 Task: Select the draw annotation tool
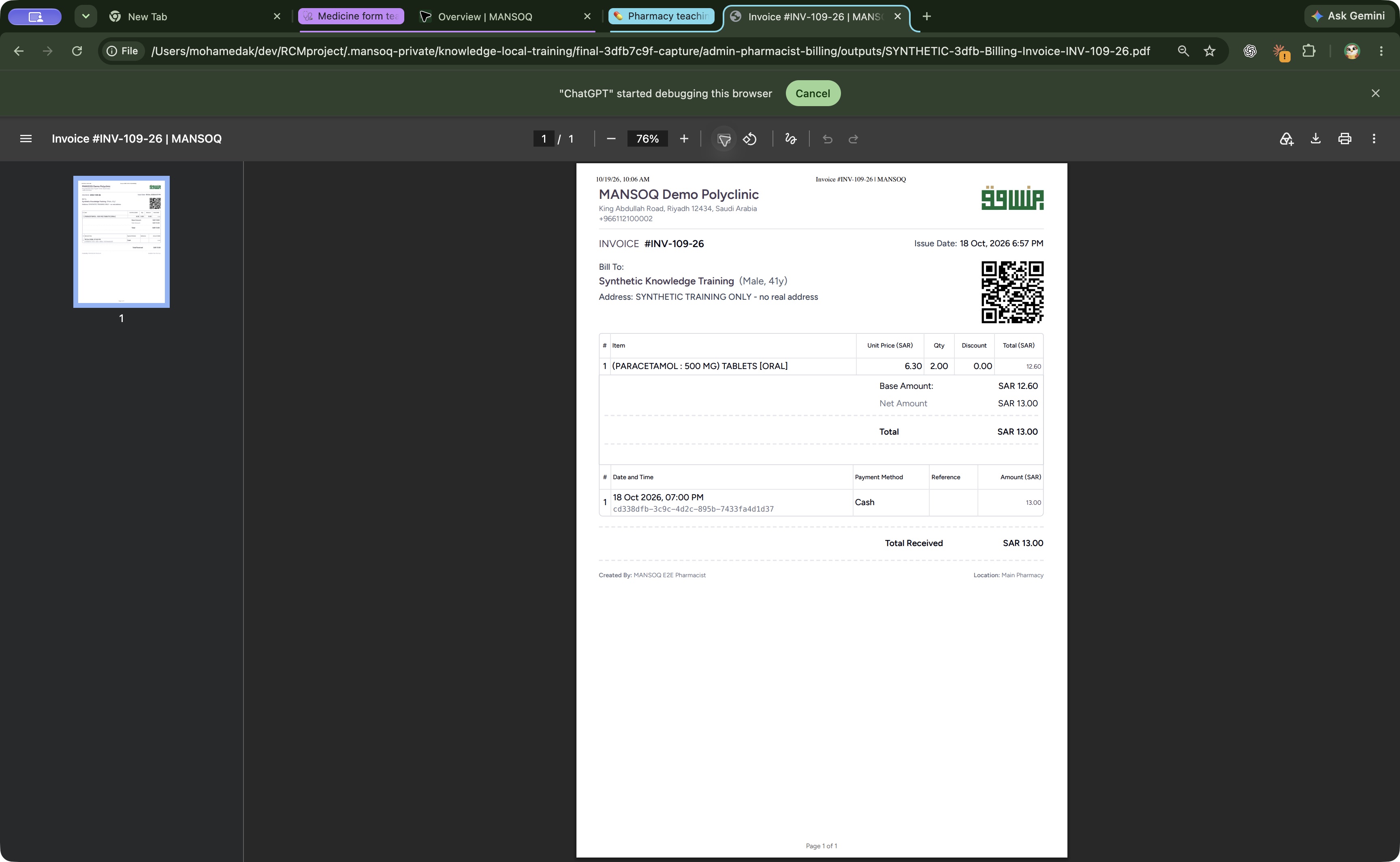coord(791,139)
